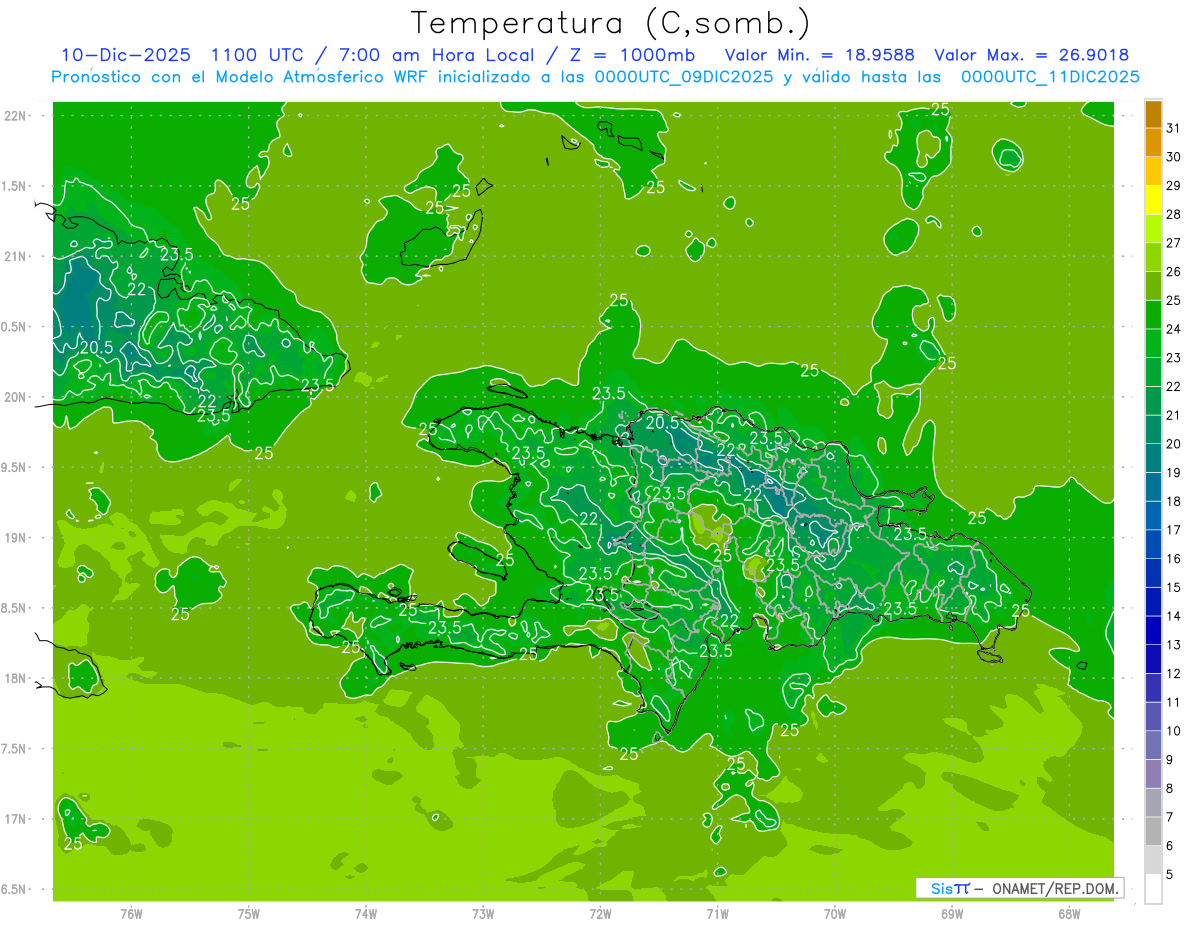Click the color scale swatch between 30 and 31
Image resolution: width=1200 pixels, height=927 pixels.
click(x=1153, y=142)
